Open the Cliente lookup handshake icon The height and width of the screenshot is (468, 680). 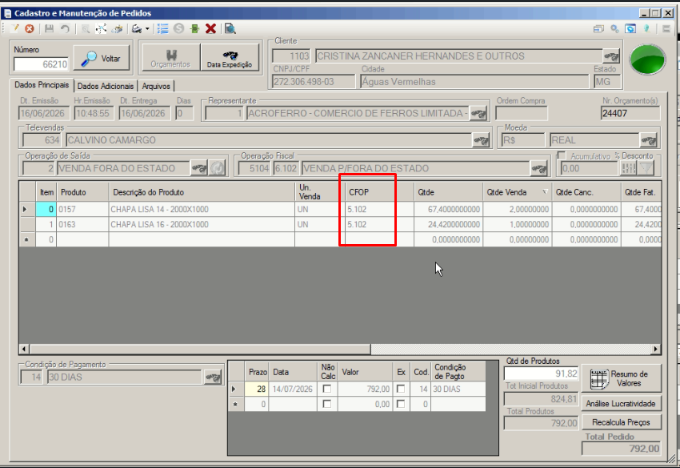pyautogui.click(x=611, y=56)
